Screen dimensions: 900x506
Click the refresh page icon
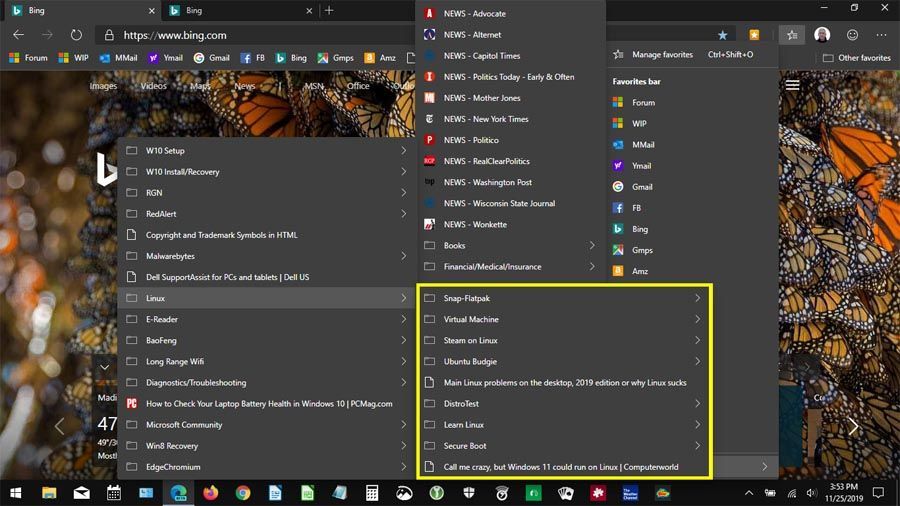(x=76, y=35)
